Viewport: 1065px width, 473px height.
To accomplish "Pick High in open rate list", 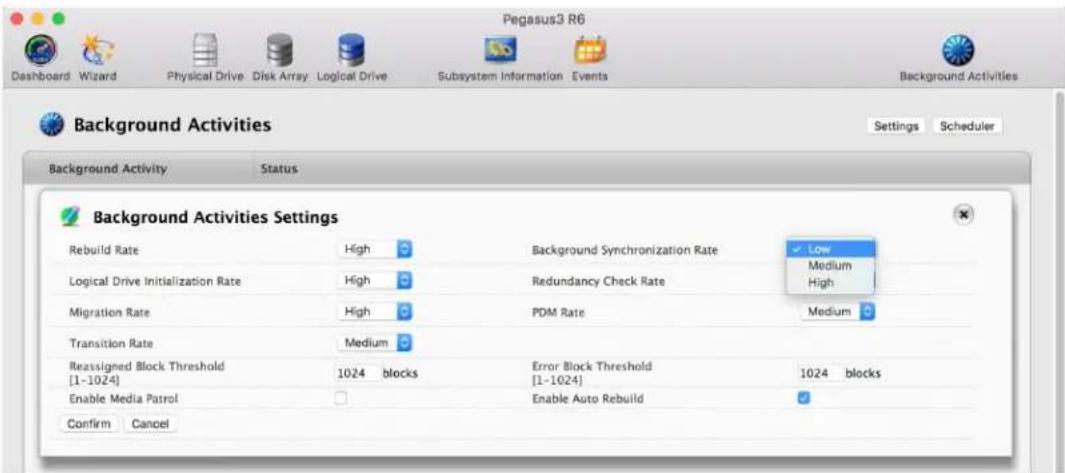I will (830, 282).
